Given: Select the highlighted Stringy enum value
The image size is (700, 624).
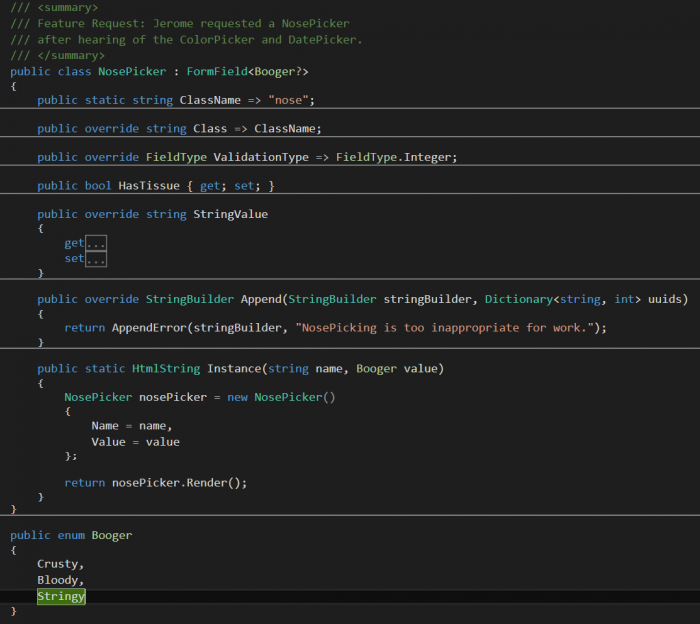Looking at the screenshot, I should (x=61, y=596).
